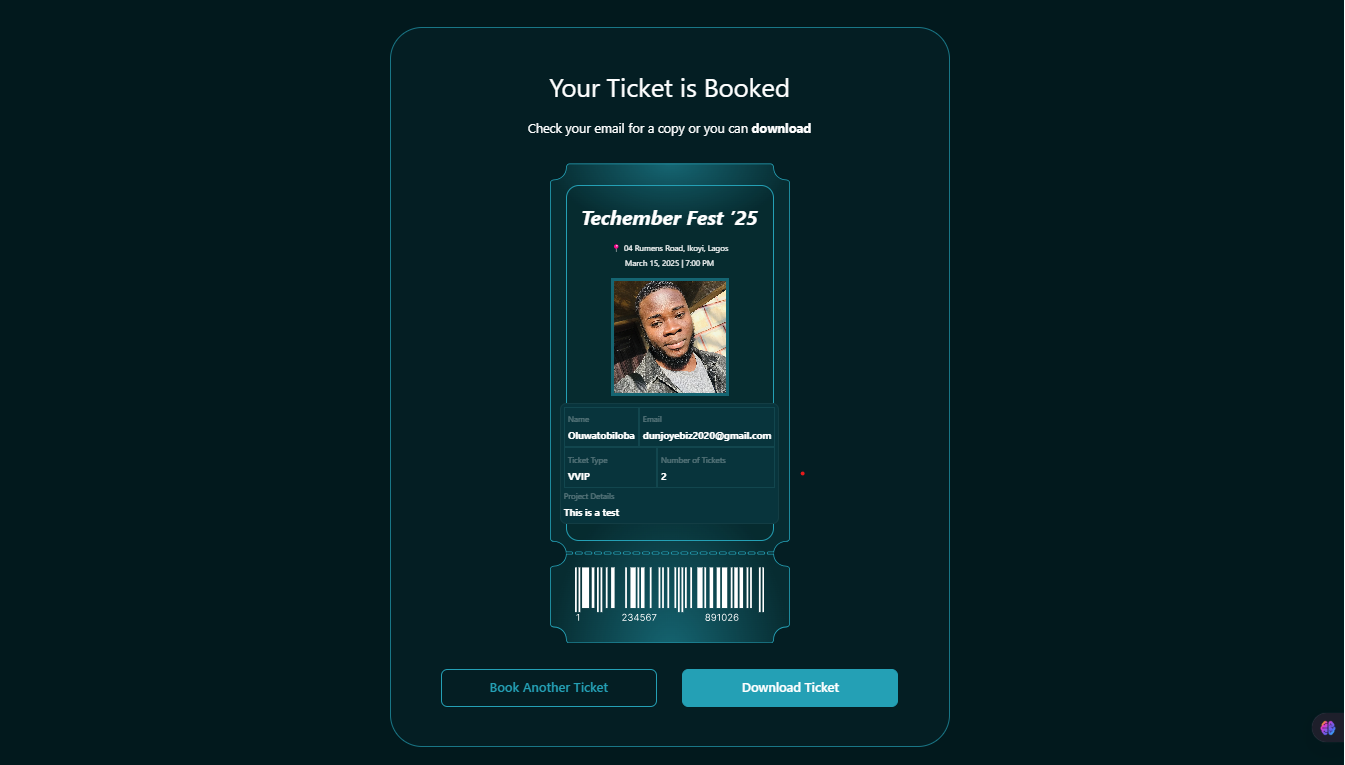Image resolution: width=1345 pixels, height=765 pixels.
Task: Click the attendee profile photo
Action: 670,337
